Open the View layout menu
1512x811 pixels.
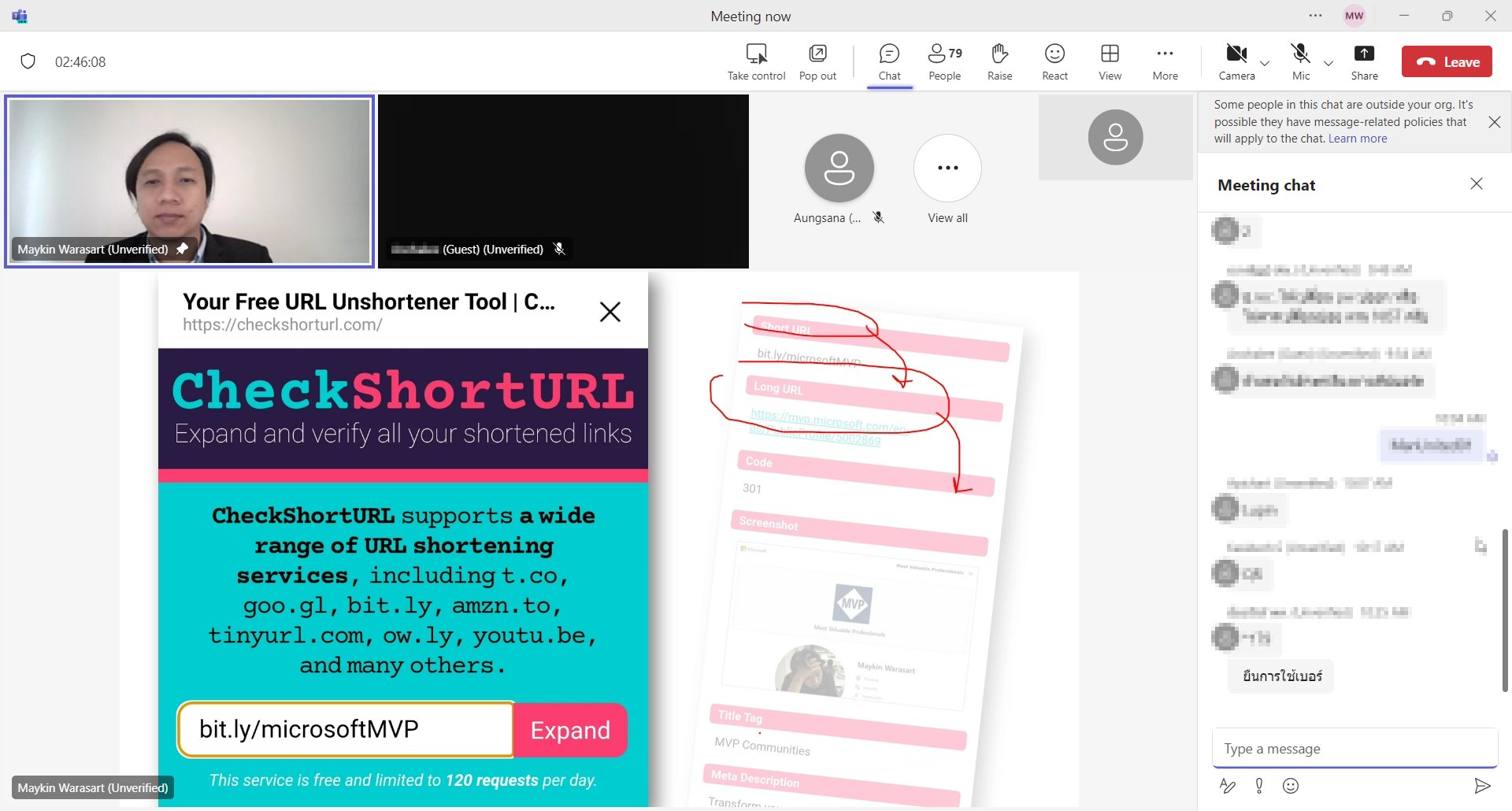[x=1110, y=62]
